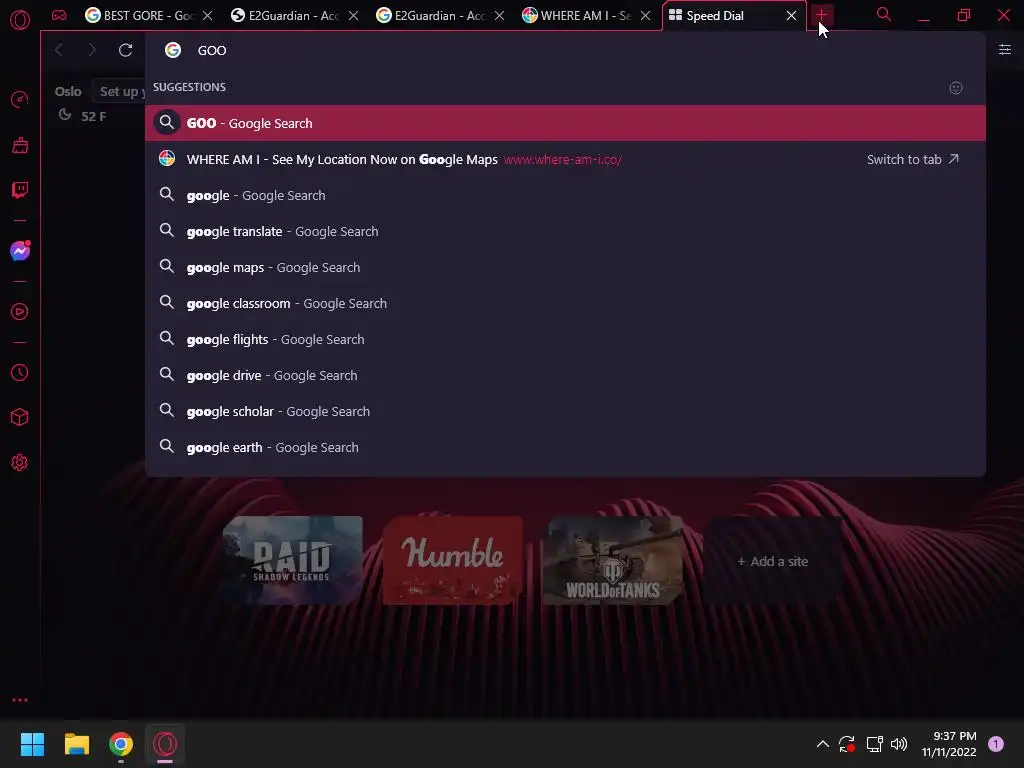Open Player icon in sidebar

click(20, 312)
